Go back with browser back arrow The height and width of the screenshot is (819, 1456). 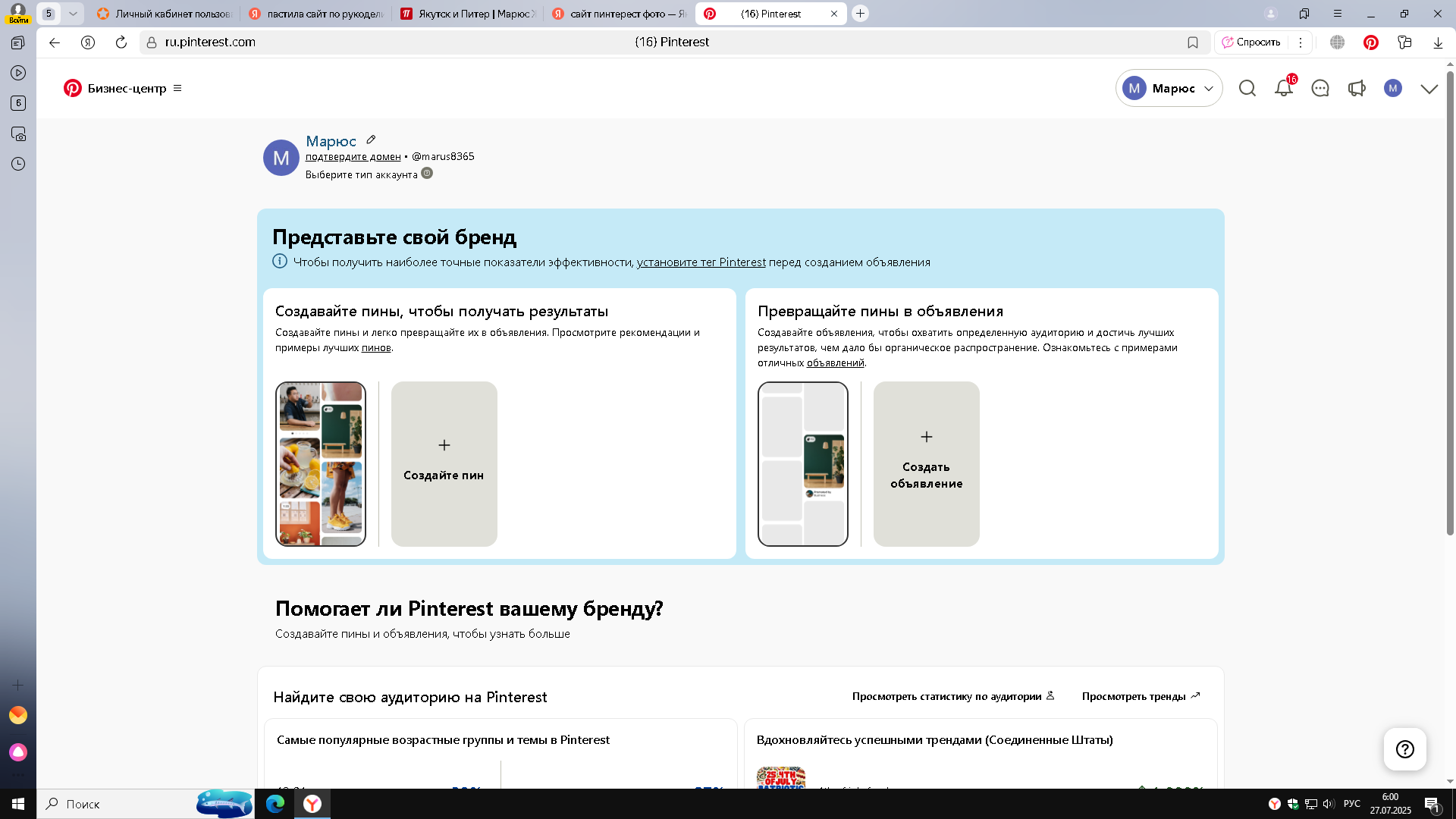(x=55, y=42)
